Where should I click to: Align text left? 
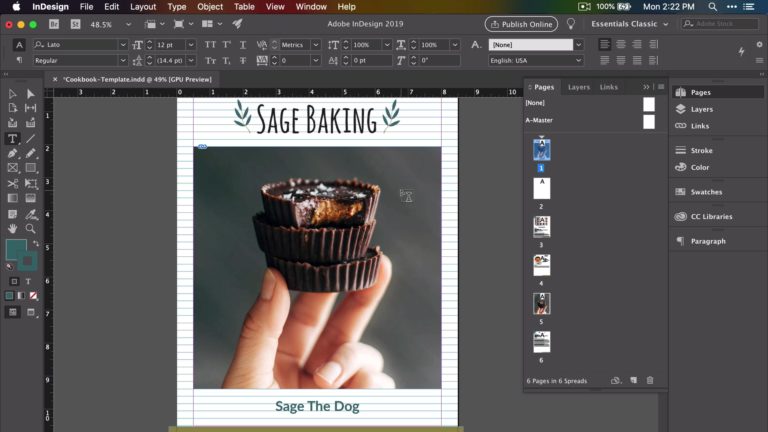(x=604, y=45)
